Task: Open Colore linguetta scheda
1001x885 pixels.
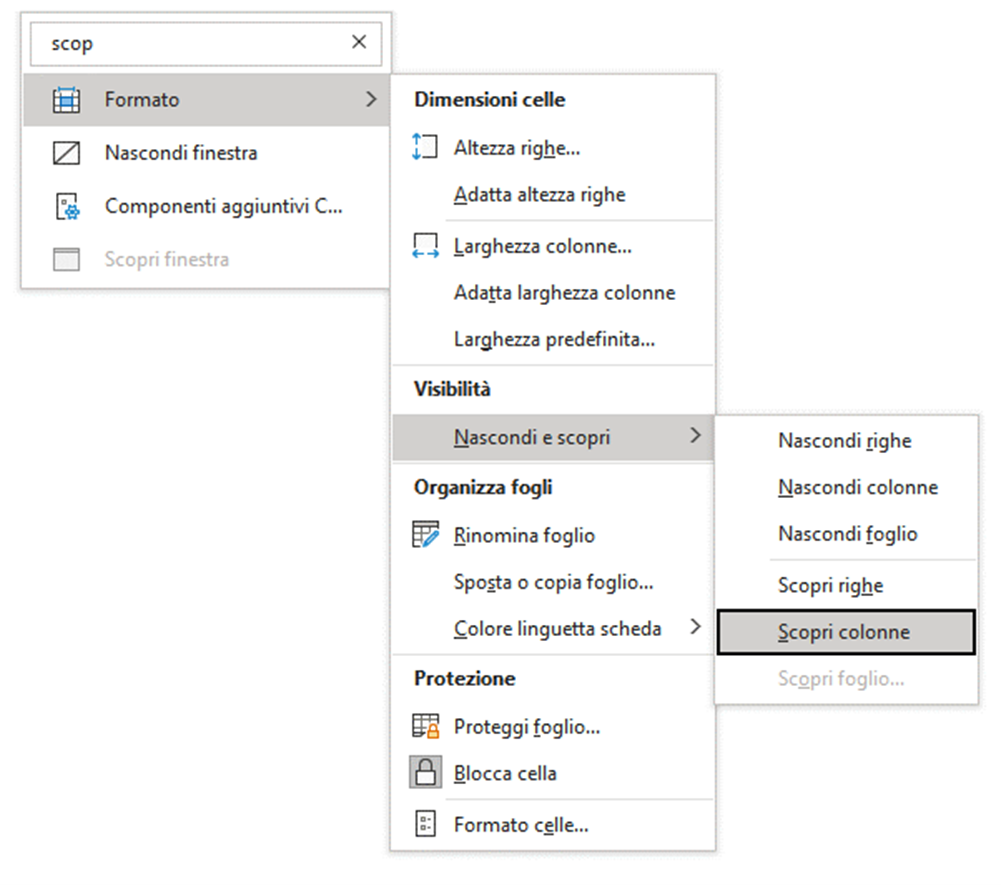Action: tap(553, 628)
